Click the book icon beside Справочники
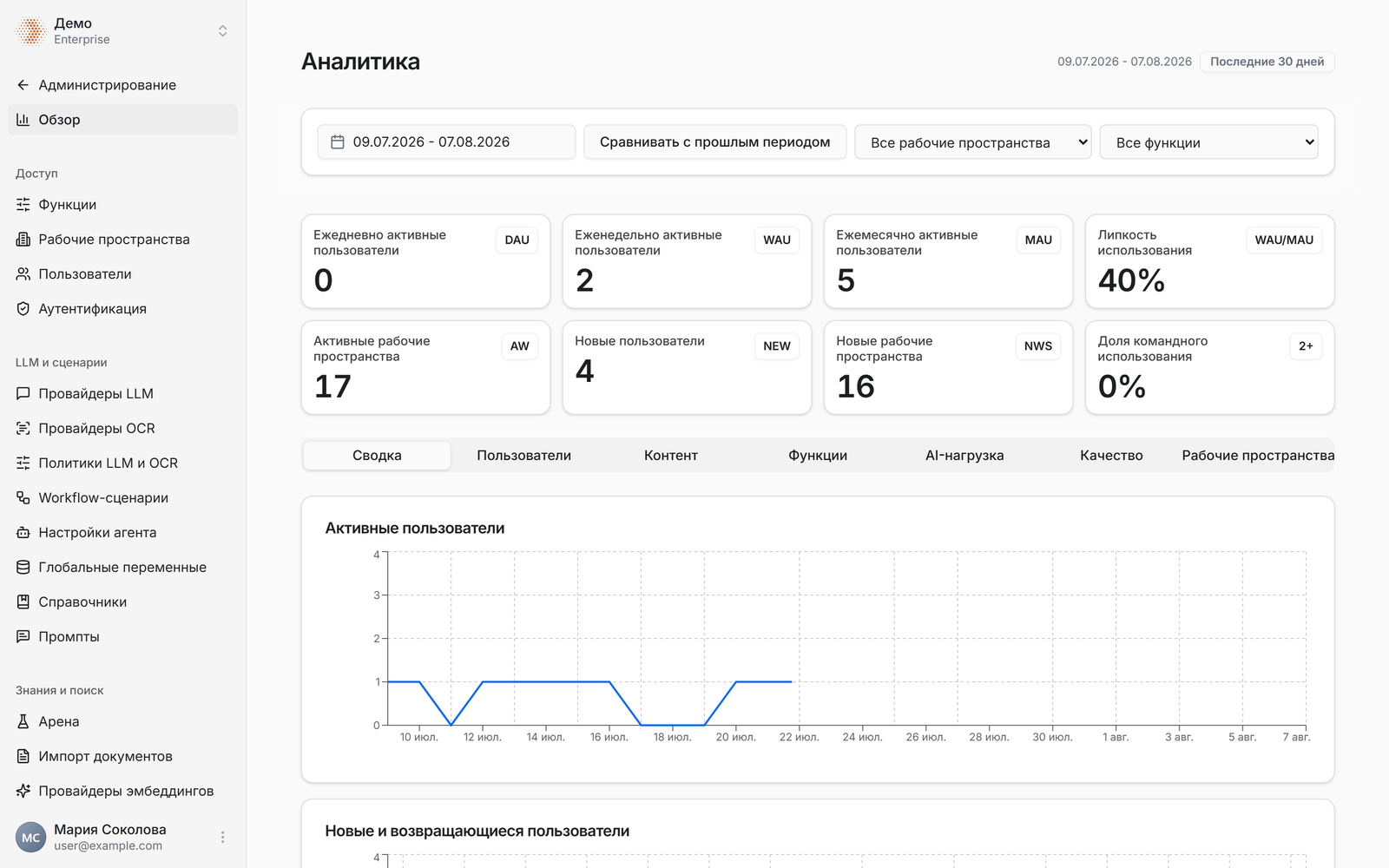This screenshot has width=1389, height=868. pos(23,602)
